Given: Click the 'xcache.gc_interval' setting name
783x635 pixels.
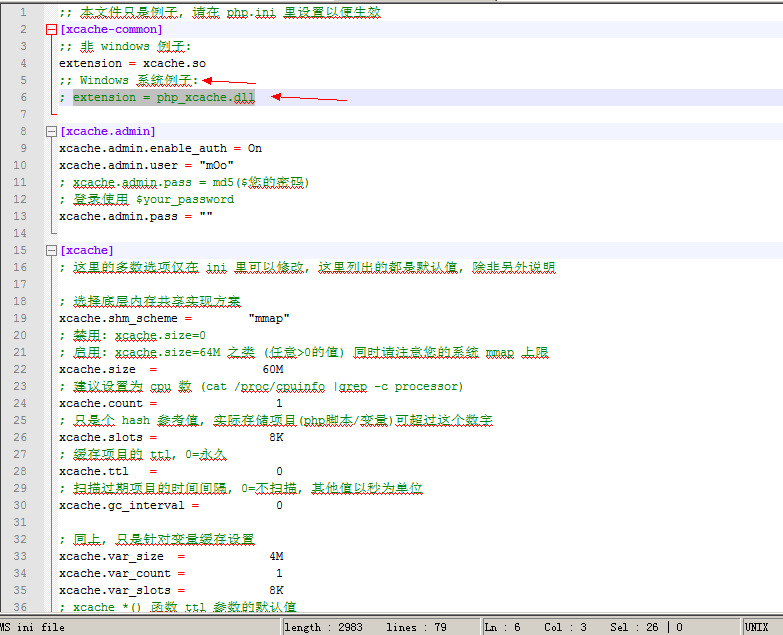Looking at the screenshot, I should coord(122,505).
